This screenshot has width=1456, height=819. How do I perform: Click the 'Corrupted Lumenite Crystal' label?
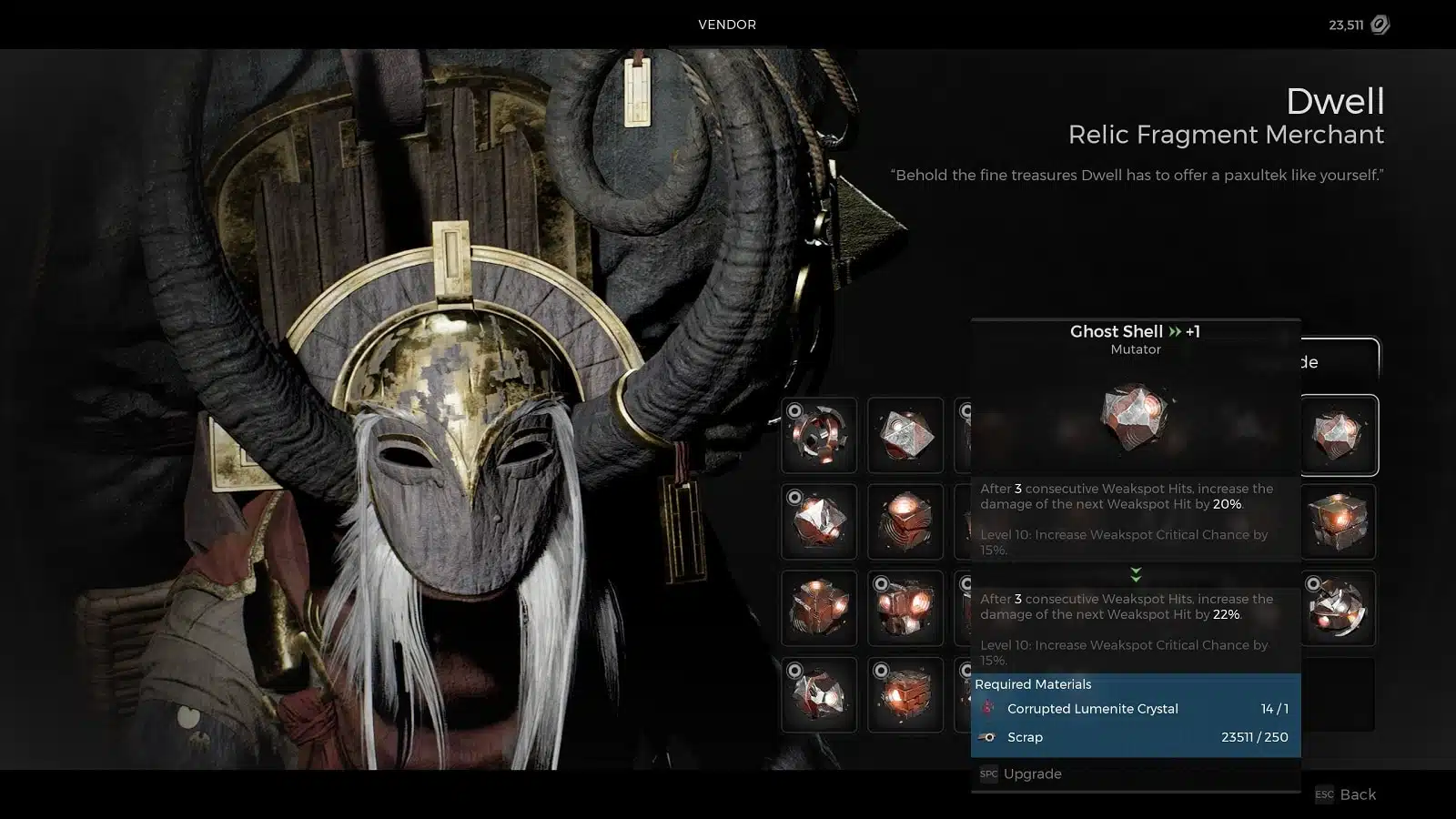pyautogui.click(x=1093, y=709)
